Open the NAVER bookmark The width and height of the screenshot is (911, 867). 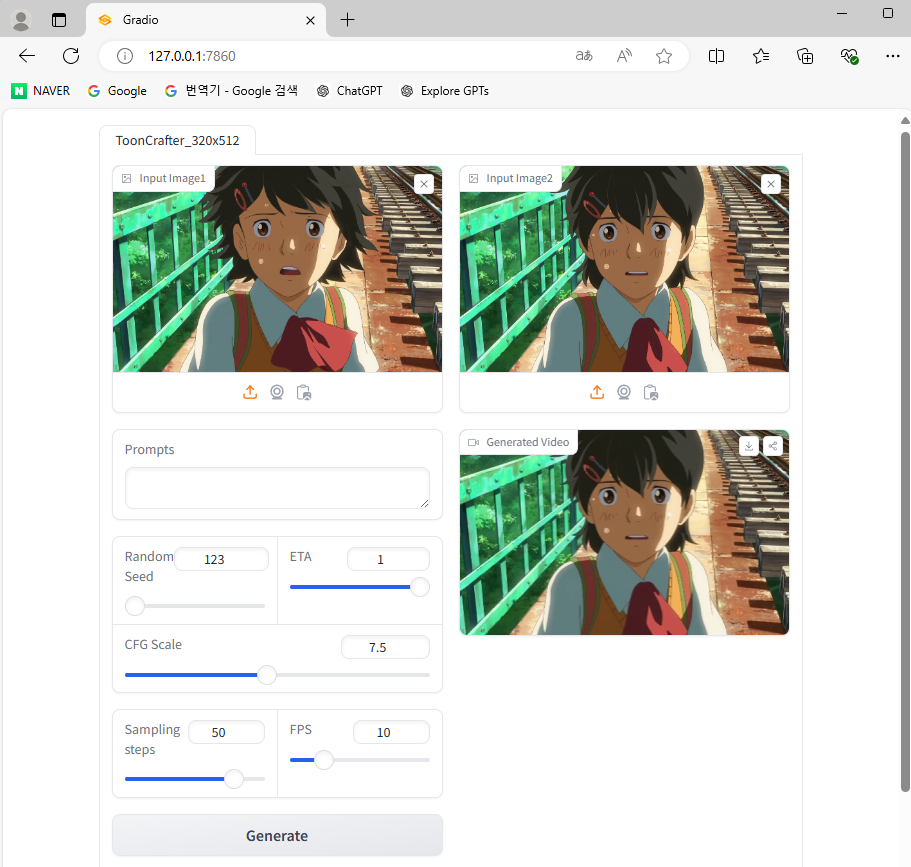tap(41, 91)
